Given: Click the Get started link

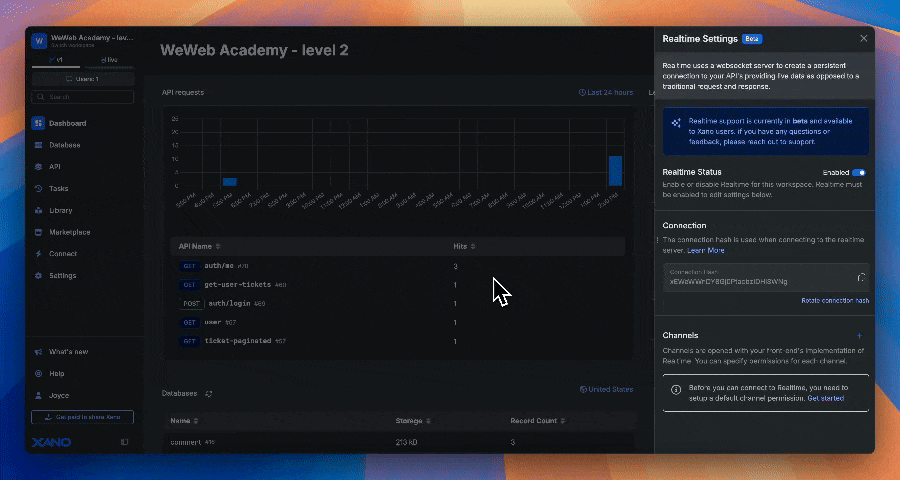Looking at the screenshot, I should tap(825, 398).
